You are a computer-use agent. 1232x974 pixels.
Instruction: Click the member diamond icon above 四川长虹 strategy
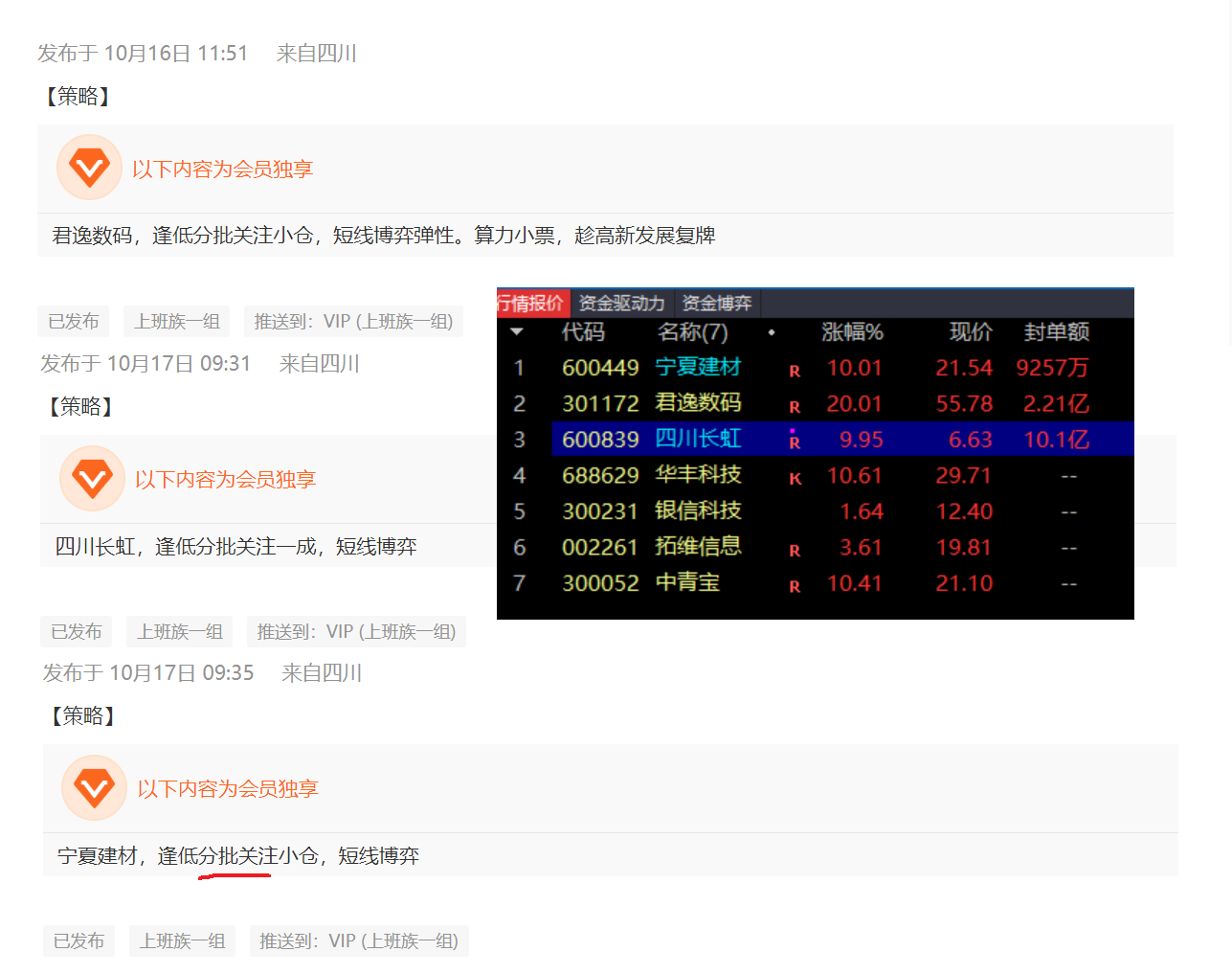pos(92,479)
